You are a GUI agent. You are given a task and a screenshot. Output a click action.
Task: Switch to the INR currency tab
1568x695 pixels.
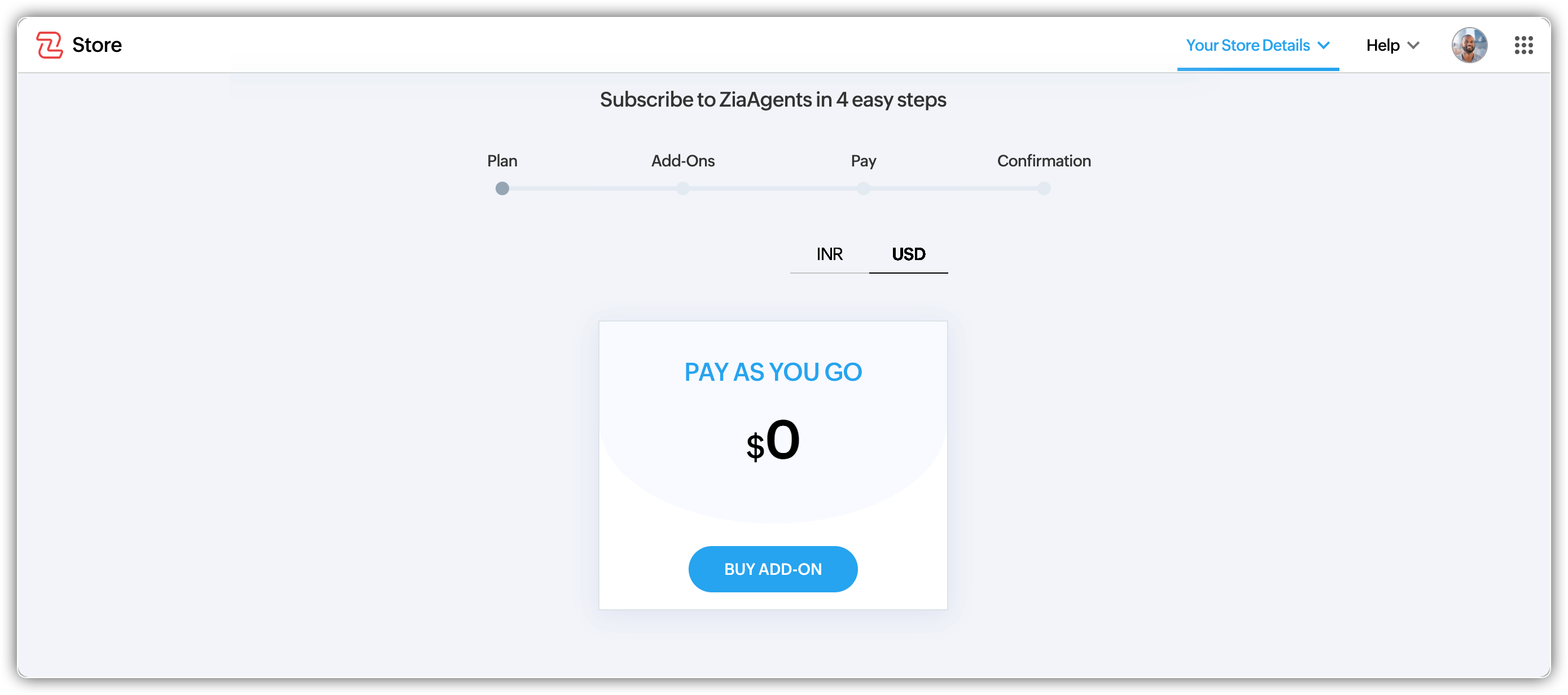click(x=829, y=254)
